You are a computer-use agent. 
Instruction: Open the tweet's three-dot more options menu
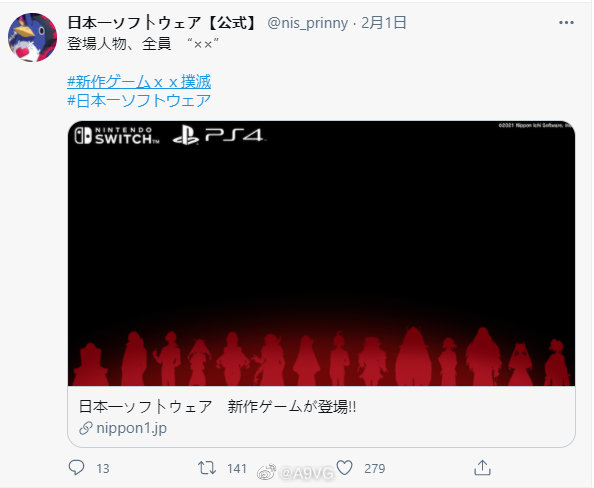[566, 23]
